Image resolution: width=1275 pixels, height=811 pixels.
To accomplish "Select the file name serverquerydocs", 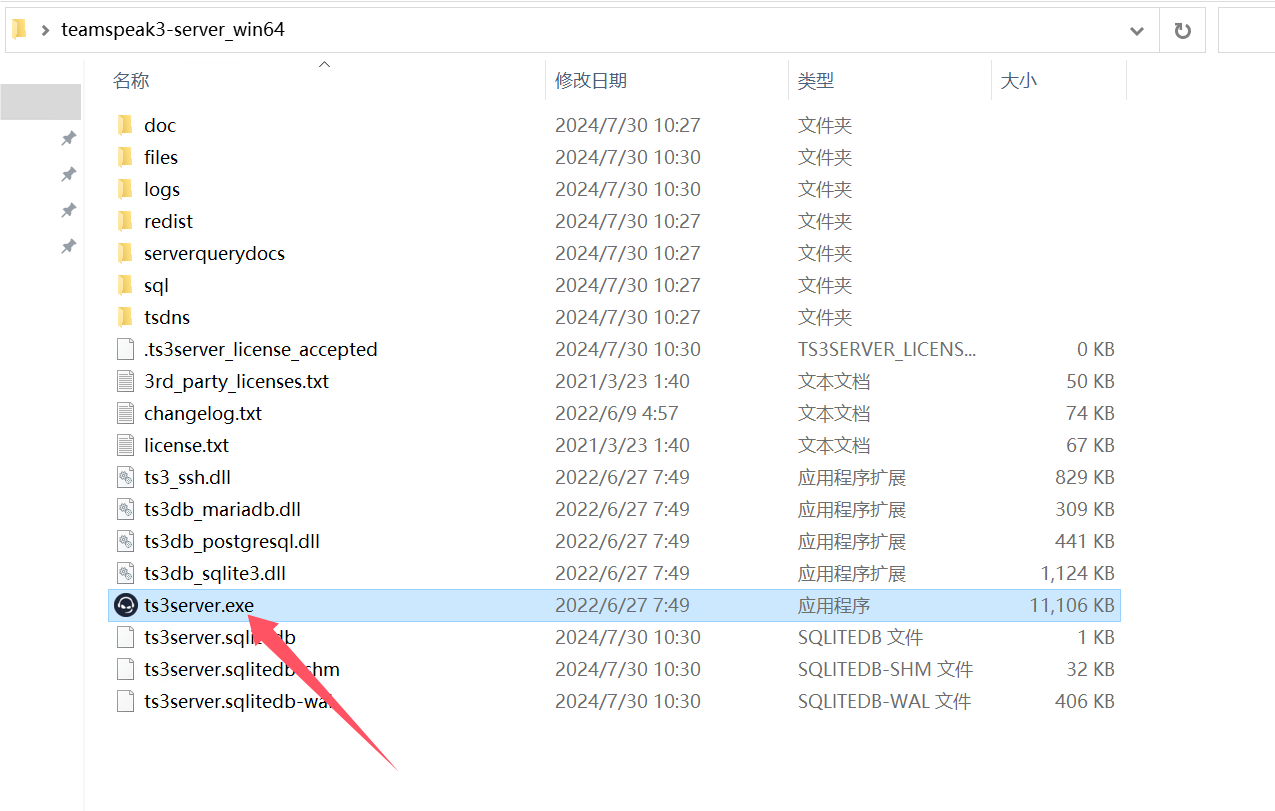I will click(214, 253).
